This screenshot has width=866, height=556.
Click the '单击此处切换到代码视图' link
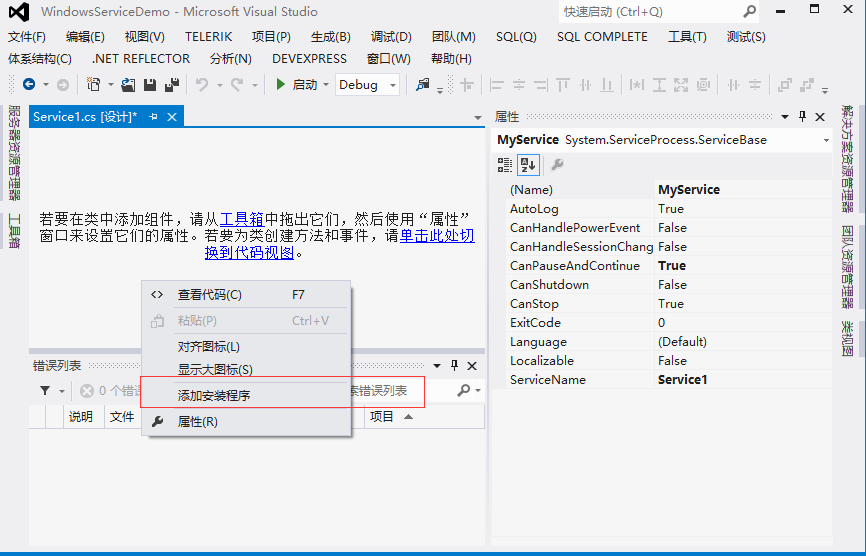(x=437, y=236)
